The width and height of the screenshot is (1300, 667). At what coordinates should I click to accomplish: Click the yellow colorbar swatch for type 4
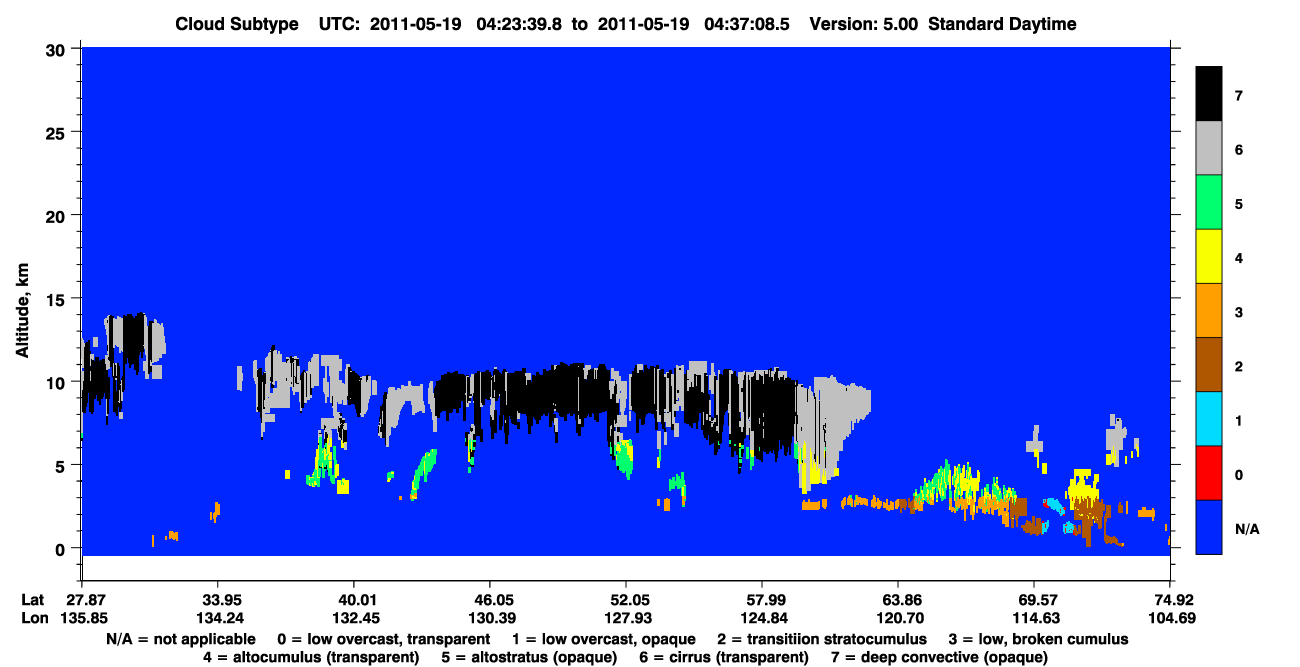coord(1209,256)
